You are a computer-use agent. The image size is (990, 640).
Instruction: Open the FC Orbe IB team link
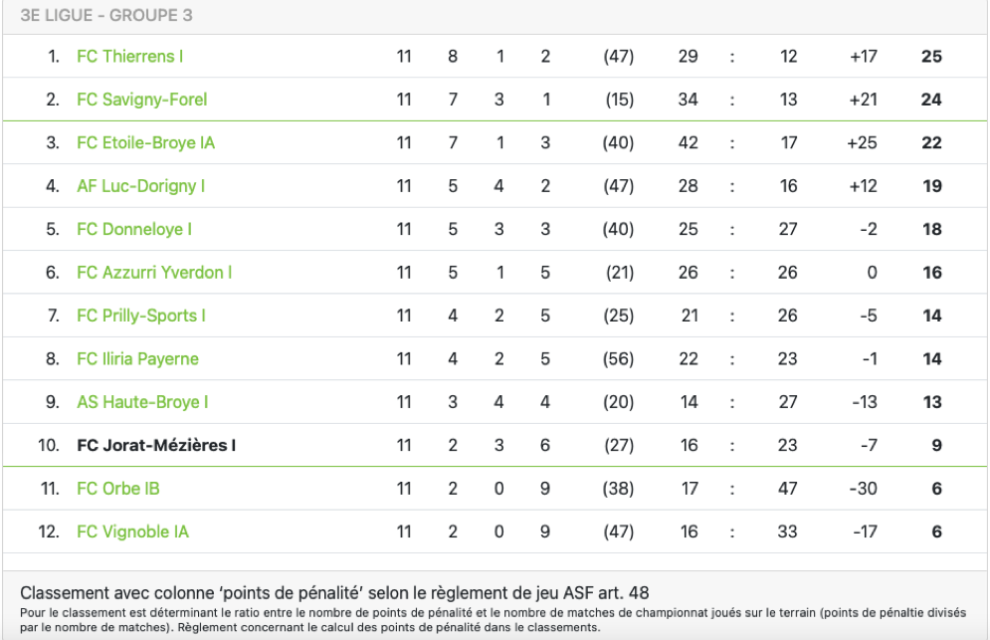coord(118,489)
